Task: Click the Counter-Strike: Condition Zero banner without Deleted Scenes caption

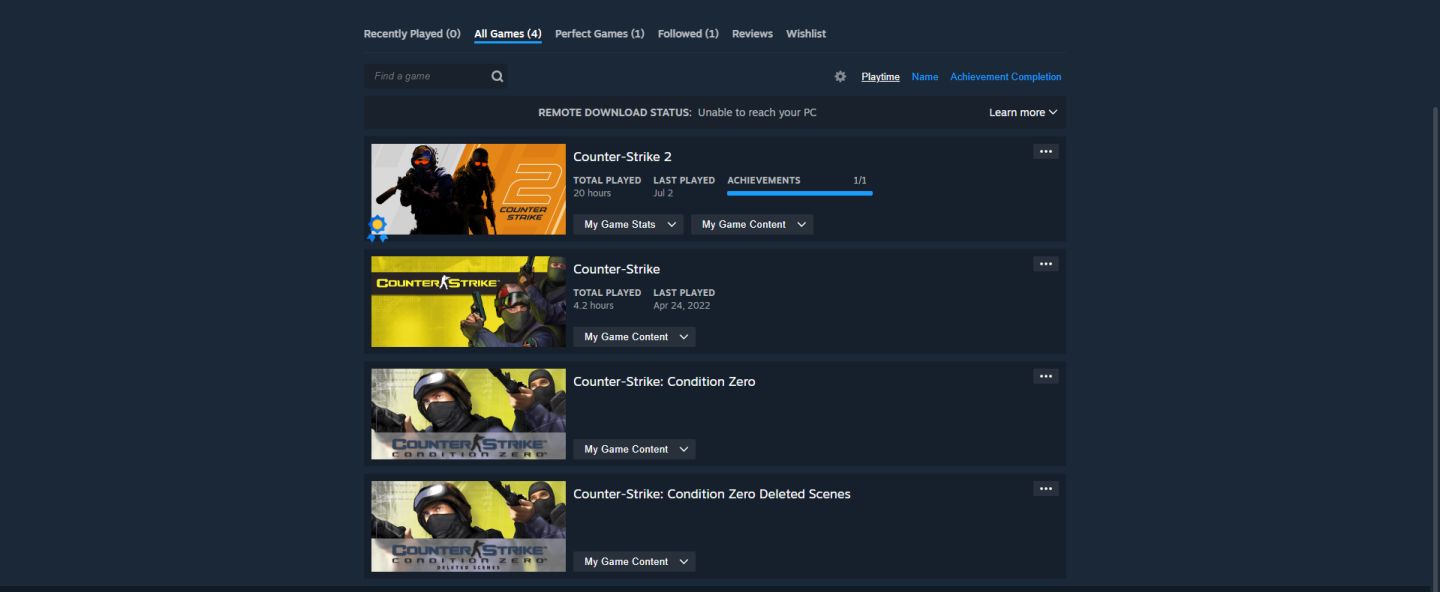Action: coord(468,414)
